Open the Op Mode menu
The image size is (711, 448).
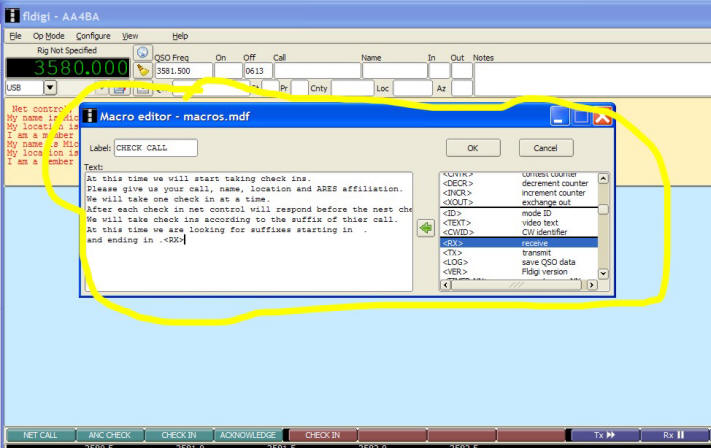point(48,35)
